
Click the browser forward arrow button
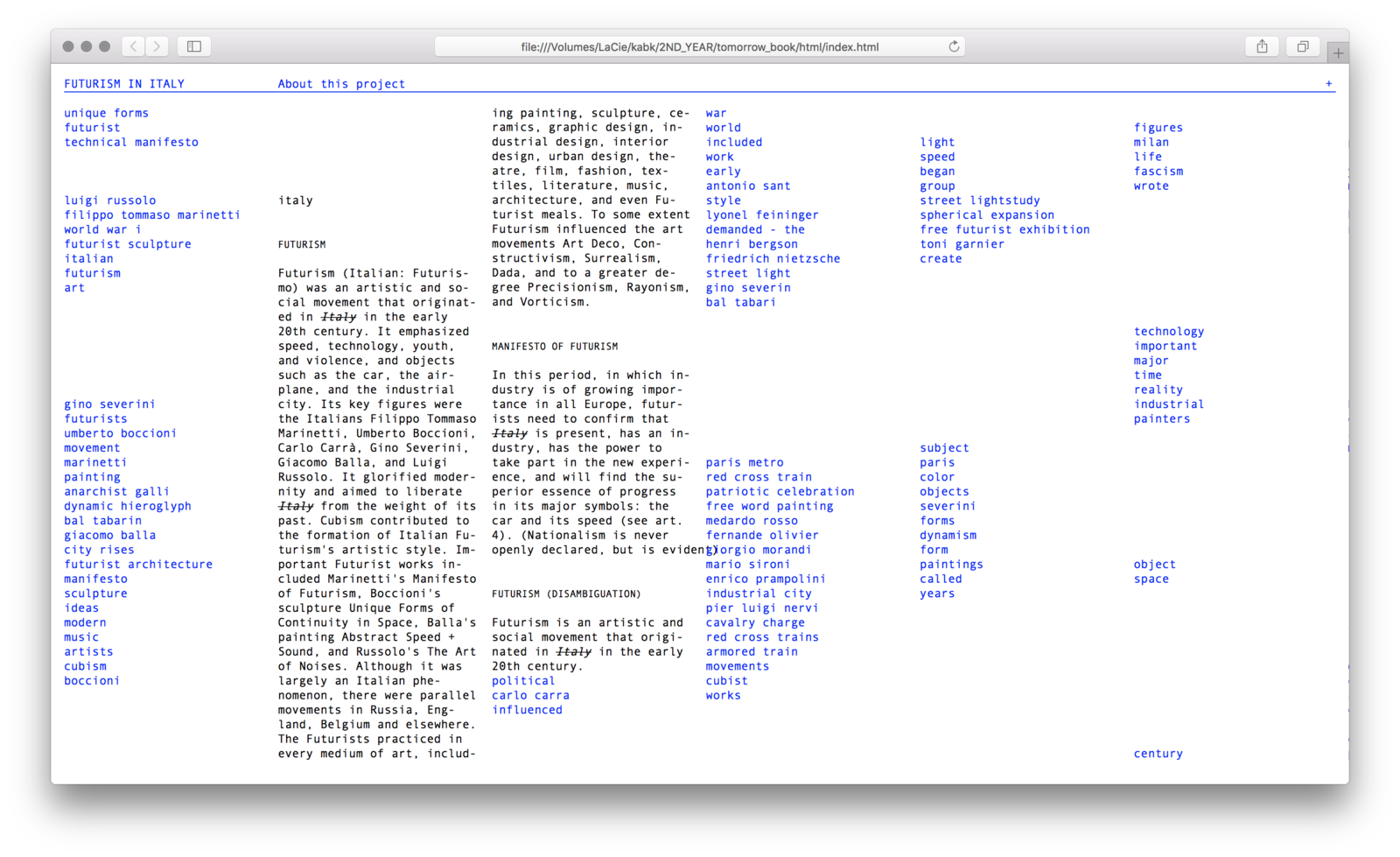157,46
